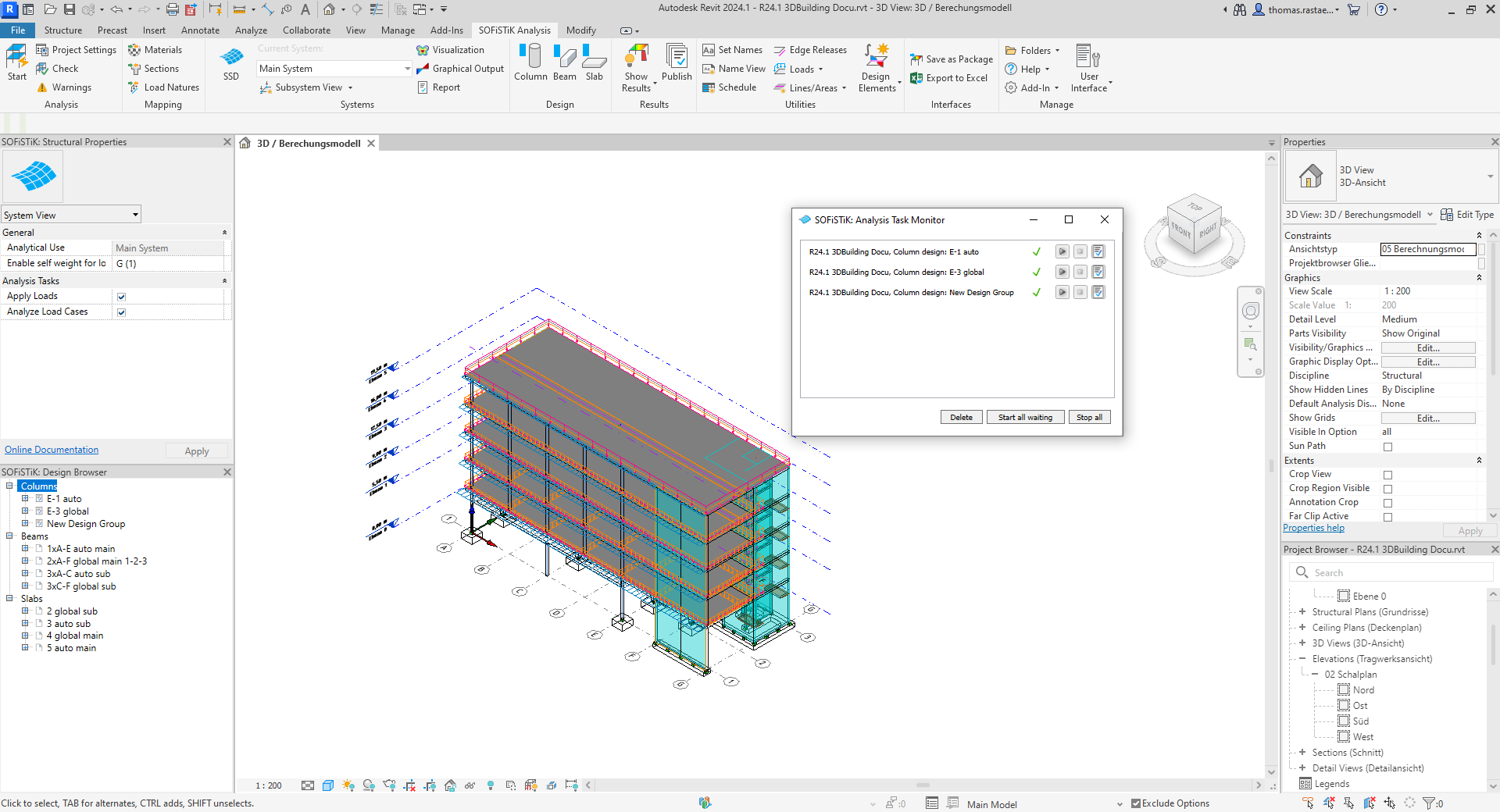Open the Schedule utility
Image resolution: width=1500 pixels, height=812 pixels.
pos(729,87)
